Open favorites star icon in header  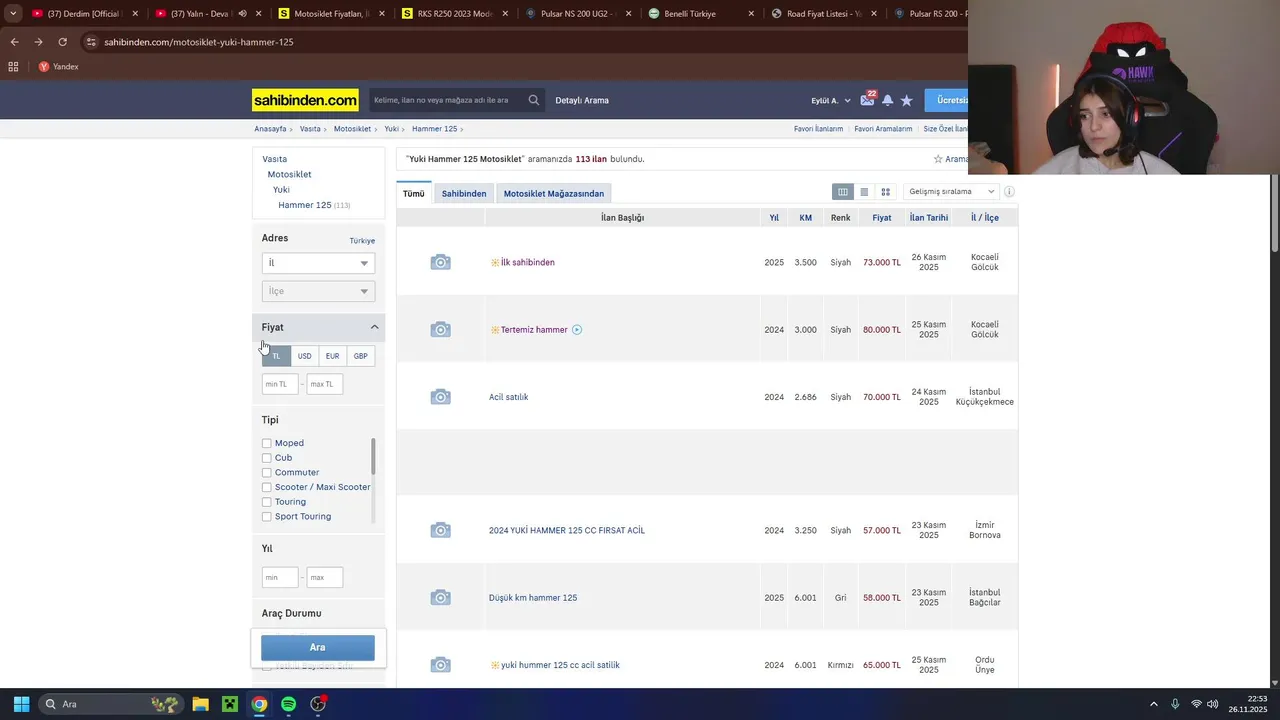906,100
